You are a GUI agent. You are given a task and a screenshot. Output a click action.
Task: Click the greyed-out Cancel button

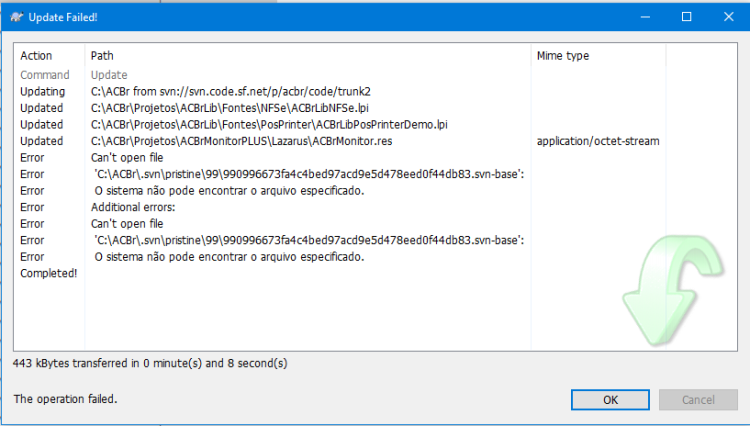point(698,400)
